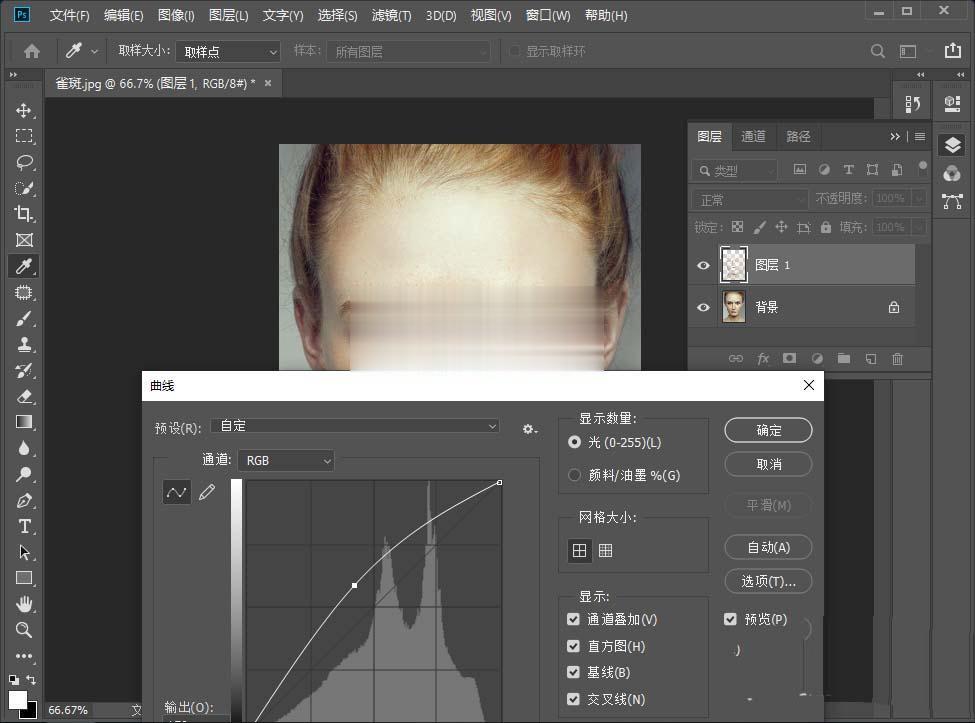Screen dimensions: 975x723
Task: Select the Crop tool
Action: point(24,214)
